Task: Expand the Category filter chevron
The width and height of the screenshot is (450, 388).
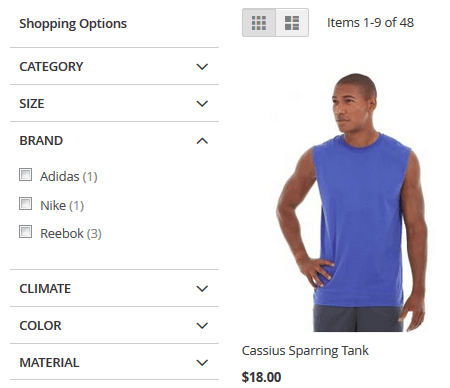Action: [202, 67]
